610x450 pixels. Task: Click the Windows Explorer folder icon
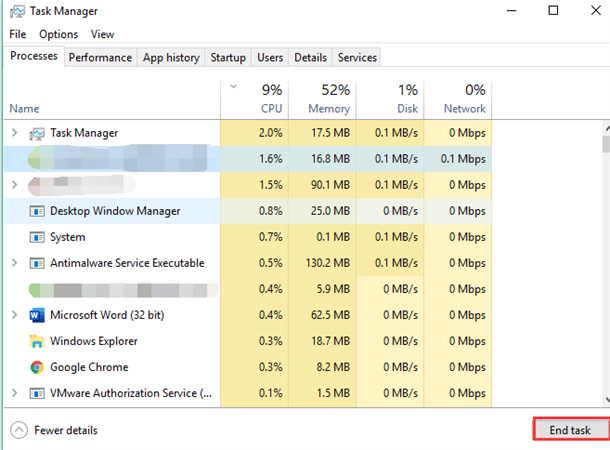pyautogui.click(x=37, y=341)
